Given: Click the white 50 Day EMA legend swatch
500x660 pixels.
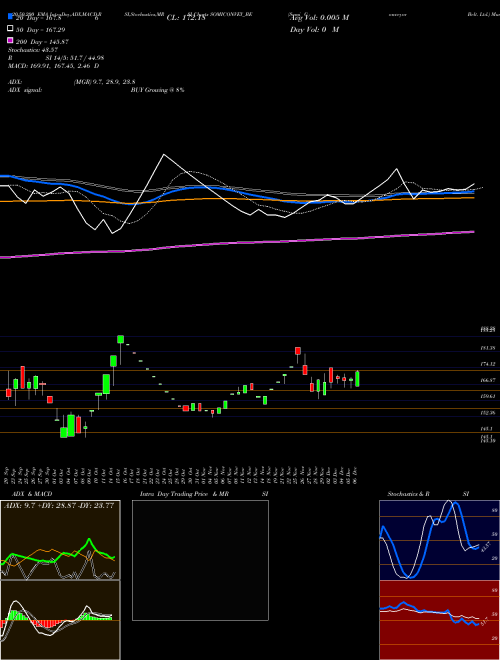Looking at the screenshot, I should click(x=10, y=29).
